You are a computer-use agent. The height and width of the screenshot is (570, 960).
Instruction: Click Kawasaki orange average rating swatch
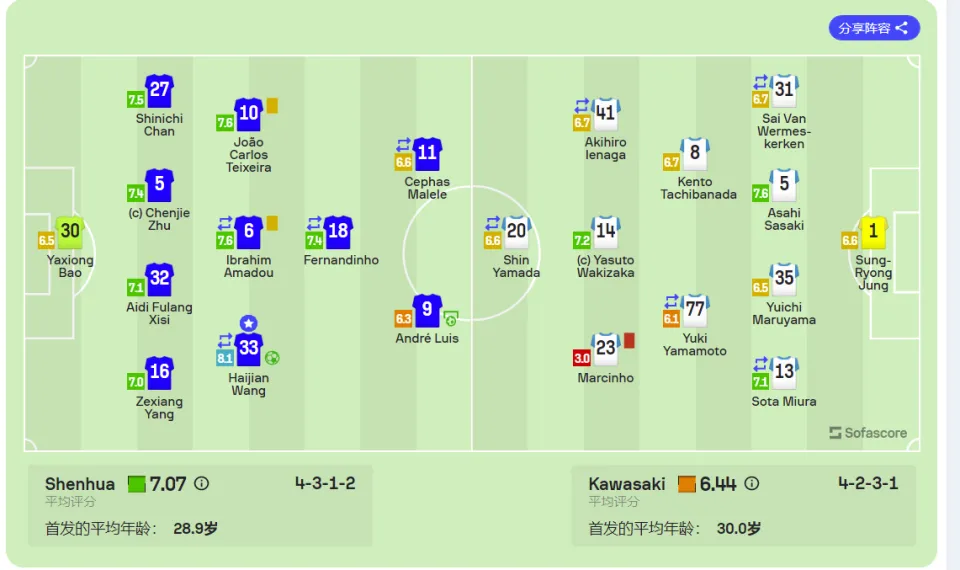point(687,484)
